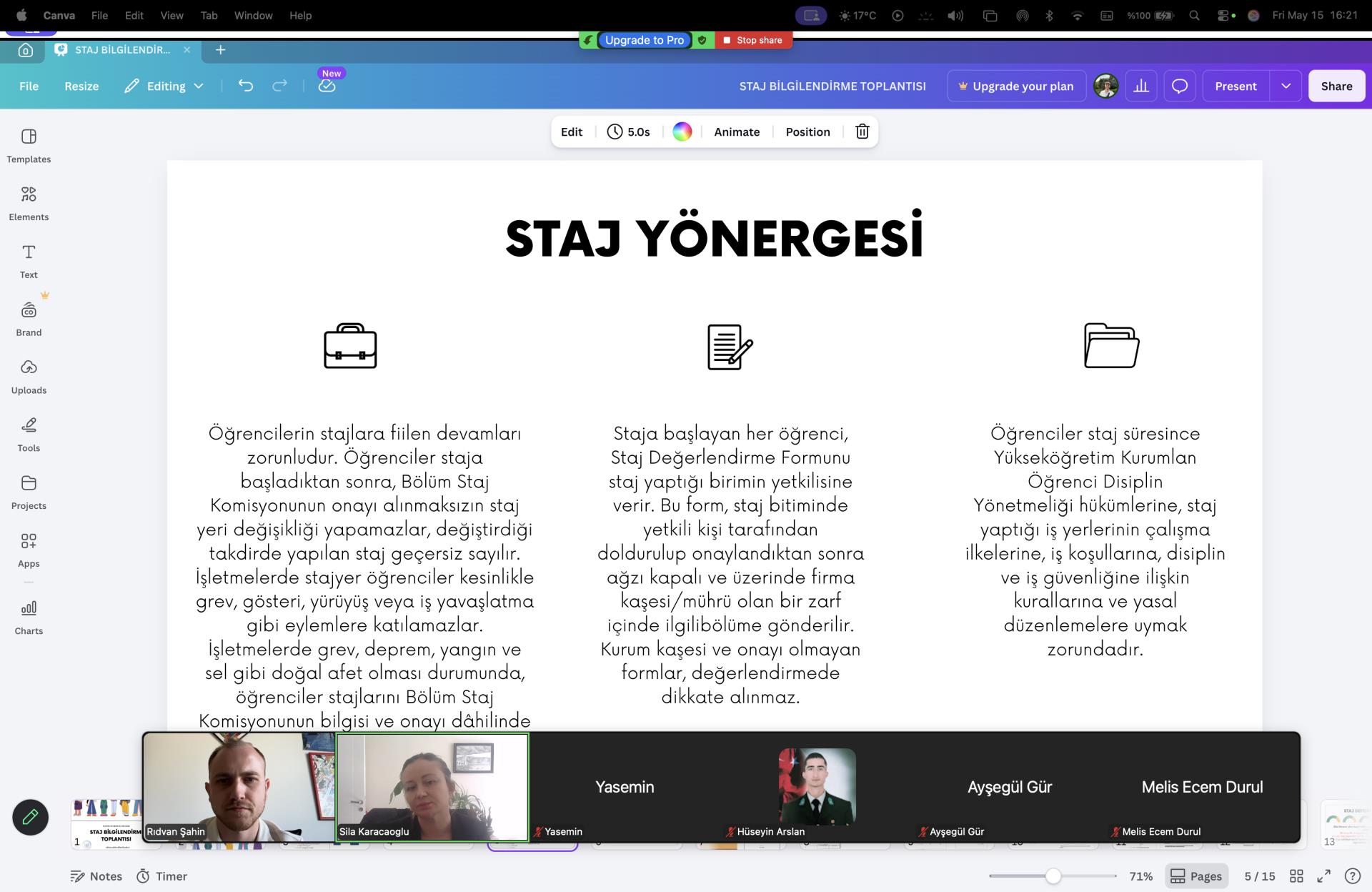Image resolution: width=1372 pixels, height=892 pixels.
Task: Expand the Editing mode dropdown
Action: 164,86
